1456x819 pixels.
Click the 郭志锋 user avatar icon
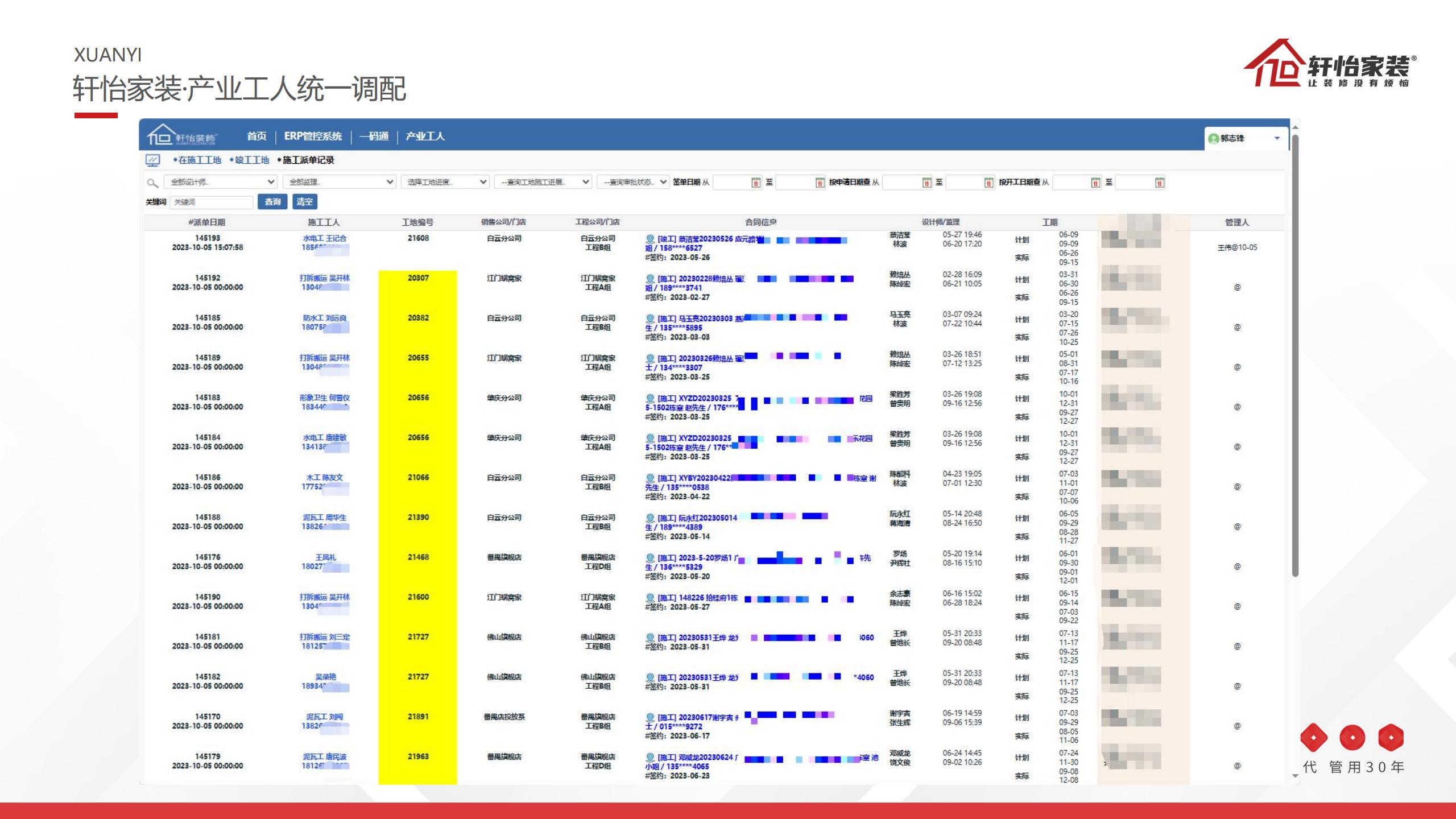pyautogui.click(x=1213, y=138)
